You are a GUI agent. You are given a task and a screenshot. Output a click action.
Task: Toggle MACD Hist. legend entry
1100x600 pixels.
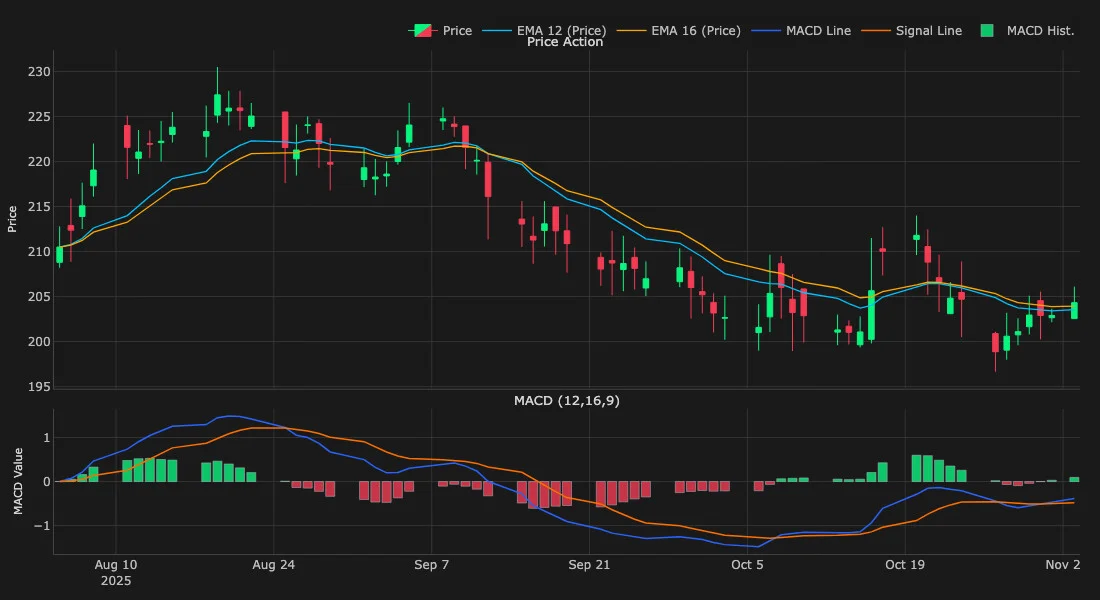(1027, 31)
